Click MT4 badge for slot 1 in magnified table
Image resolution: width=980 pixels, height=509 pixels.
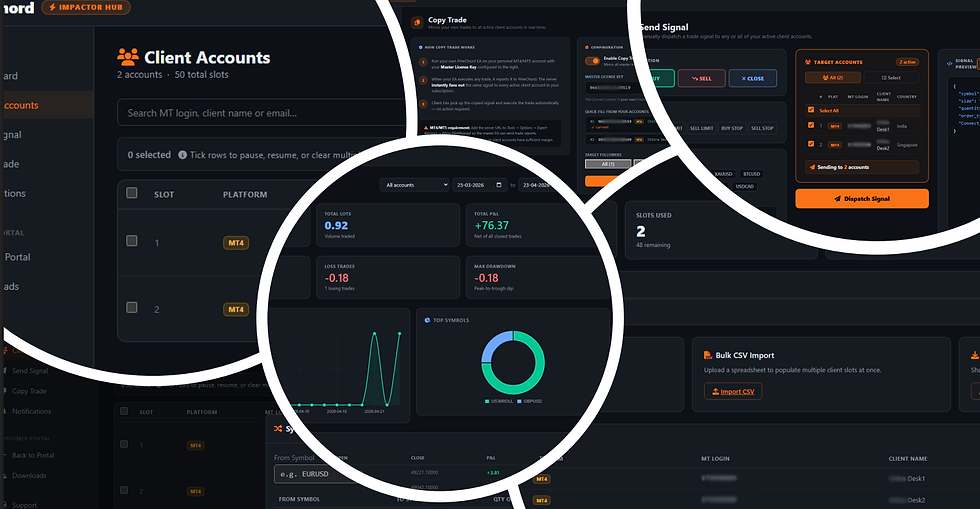point(236,243)
